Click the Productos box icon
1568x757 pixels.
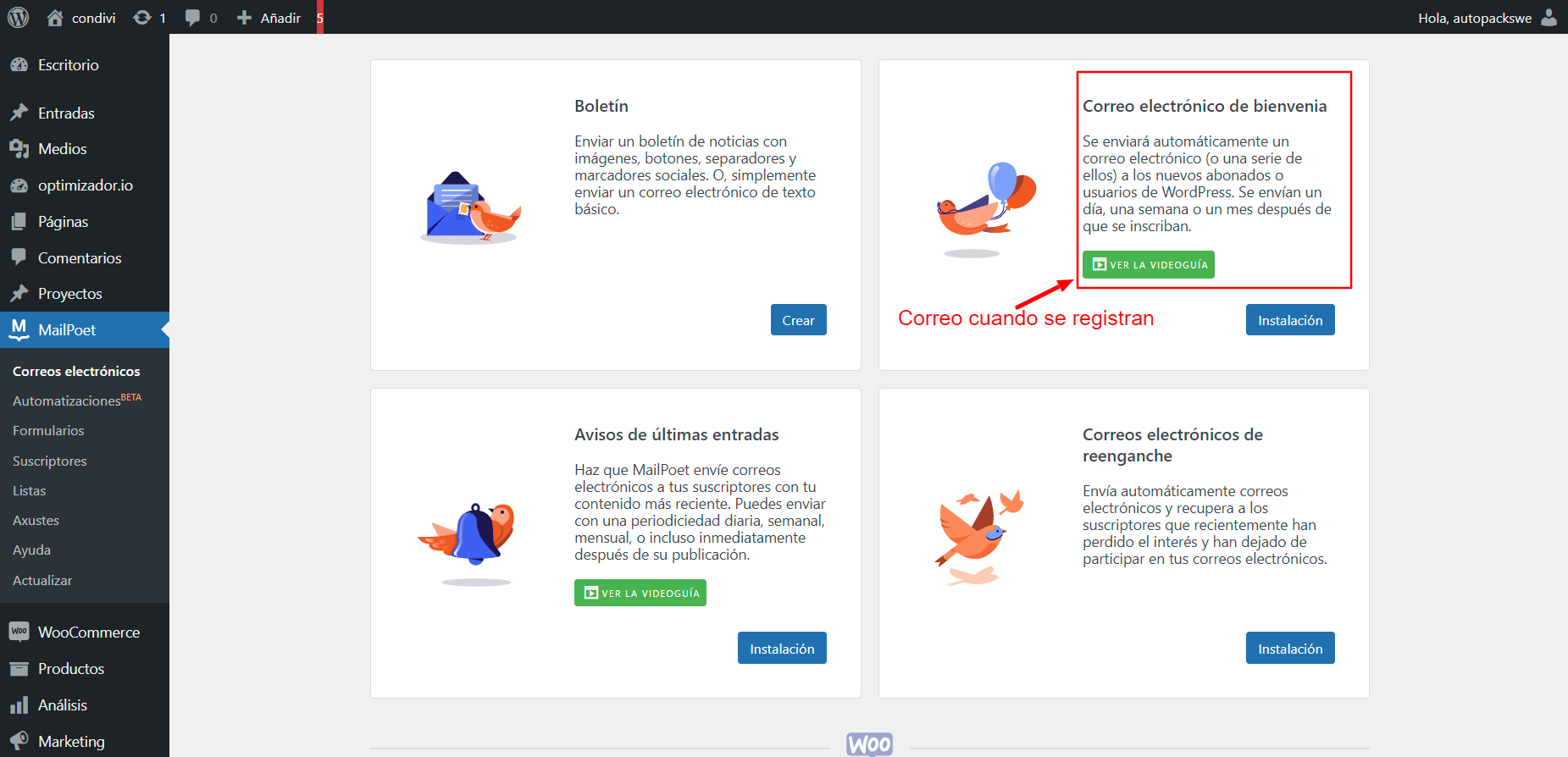pos(19,669)
